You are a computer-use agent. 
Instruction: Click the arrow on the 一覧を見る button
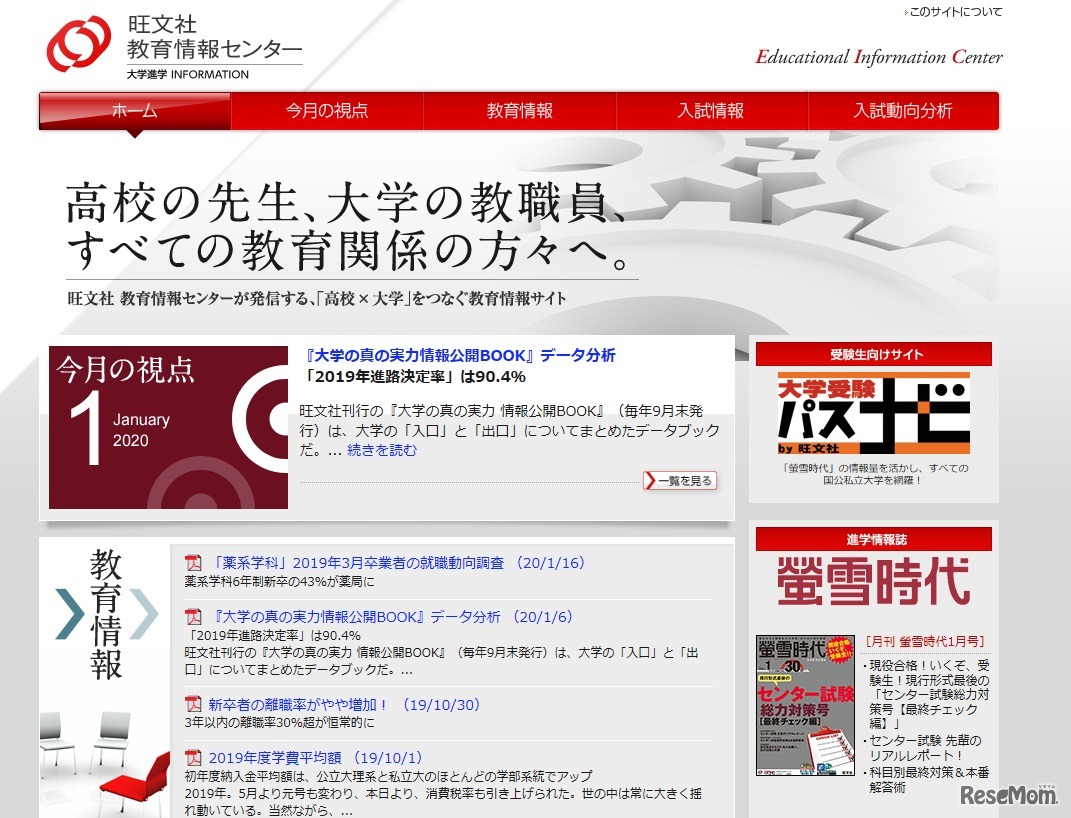click(x=652, y=481)
